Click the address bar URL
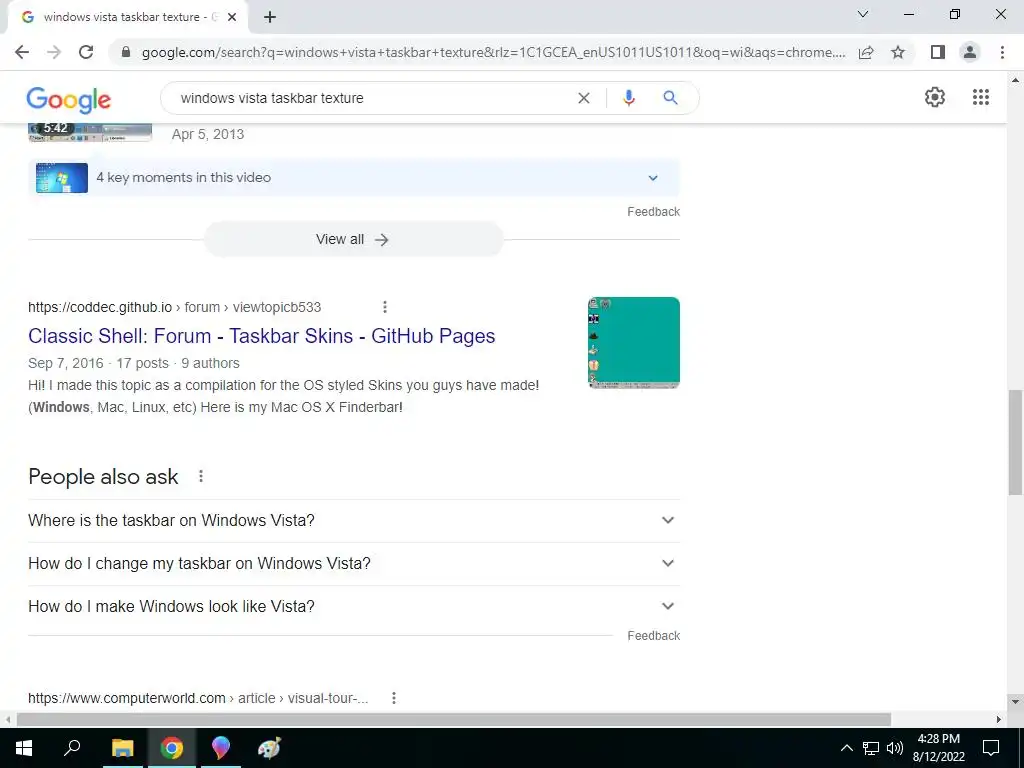This screenshot has height=768, width=1024. pos(493,52)
